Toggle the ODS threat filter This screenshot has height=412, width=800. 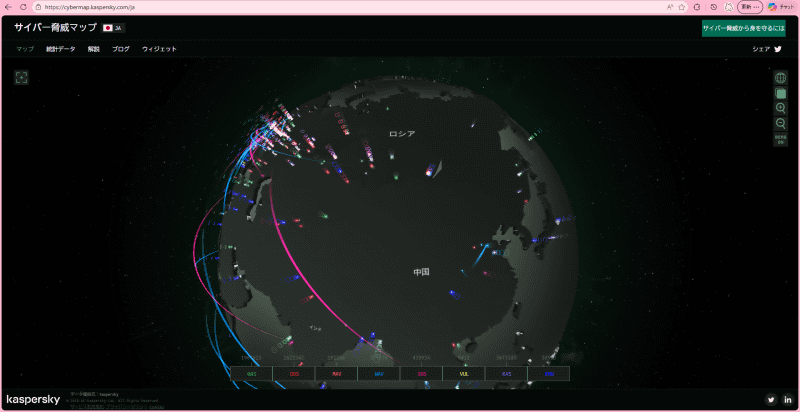(294, 373)
